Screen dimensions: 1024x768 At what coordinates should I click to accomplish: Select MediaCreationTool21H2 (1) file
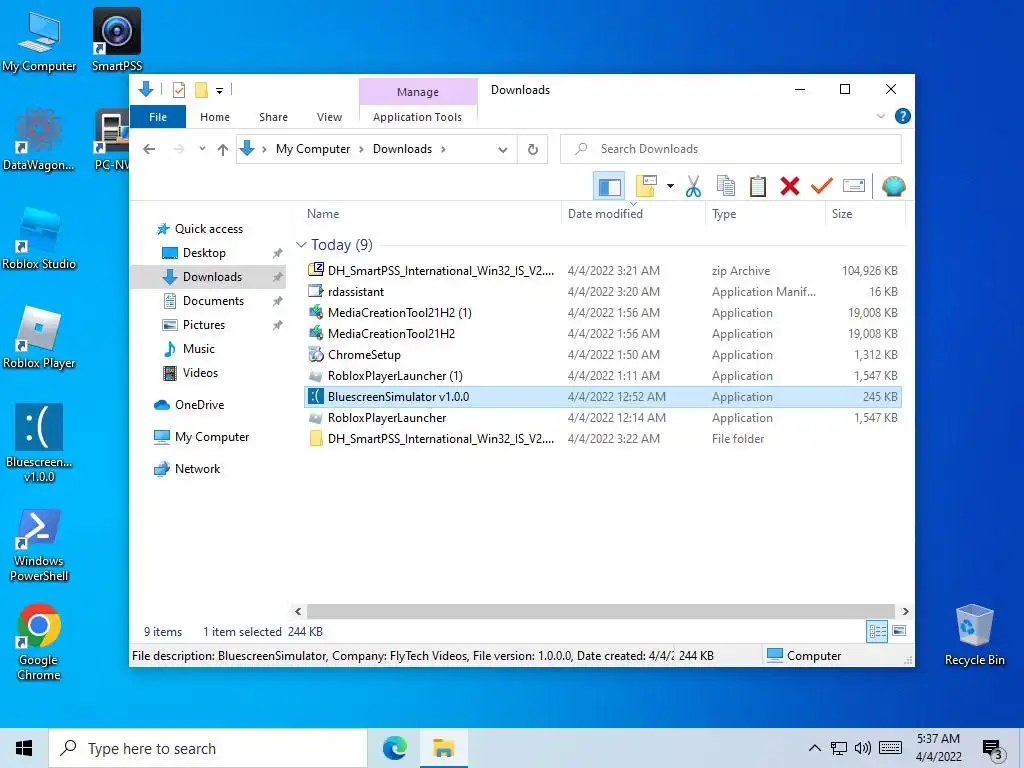tap(603, 313)
